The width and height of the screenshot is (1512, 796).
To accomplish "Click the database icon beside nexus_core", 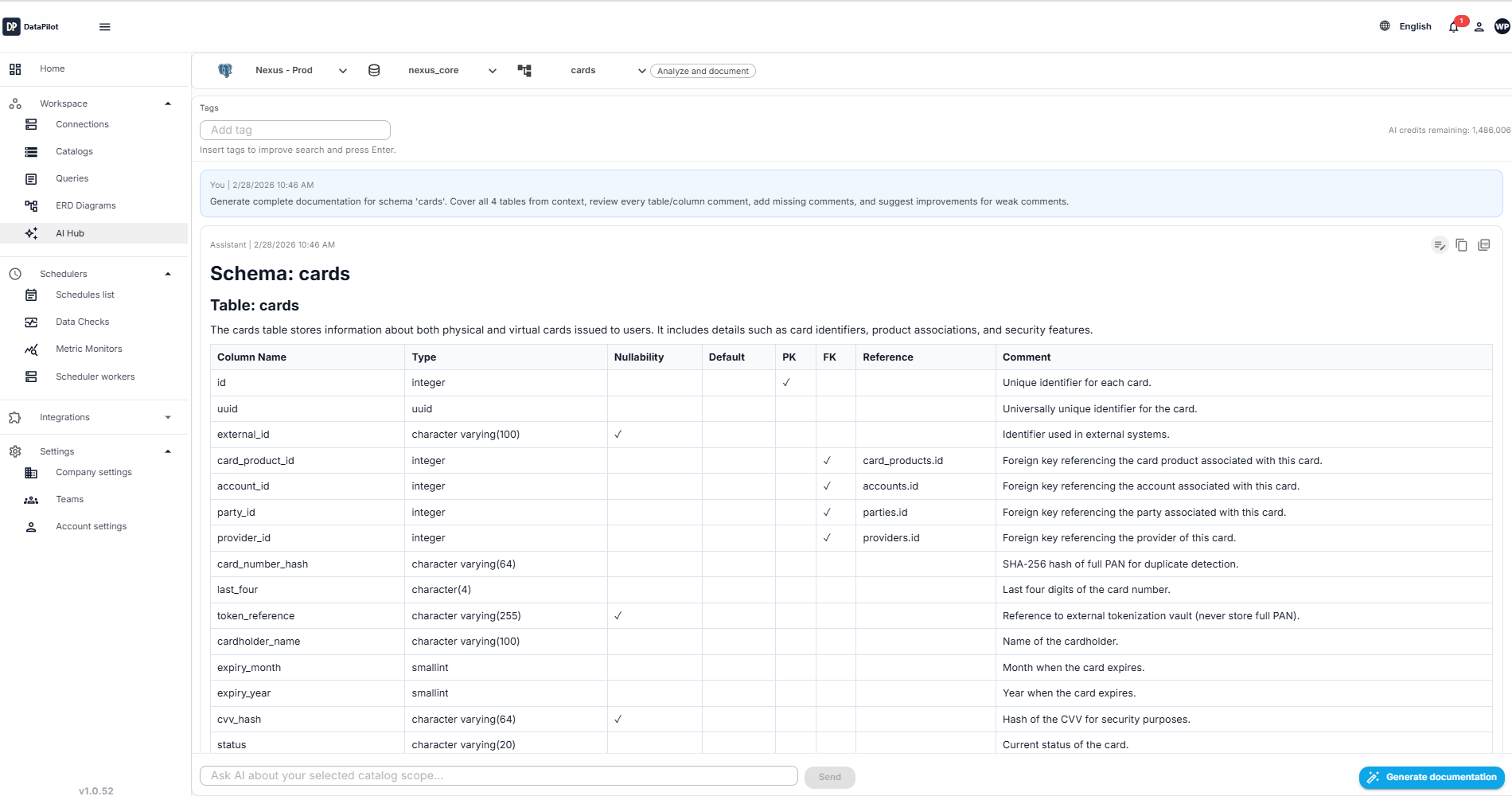I will [374, 70].
